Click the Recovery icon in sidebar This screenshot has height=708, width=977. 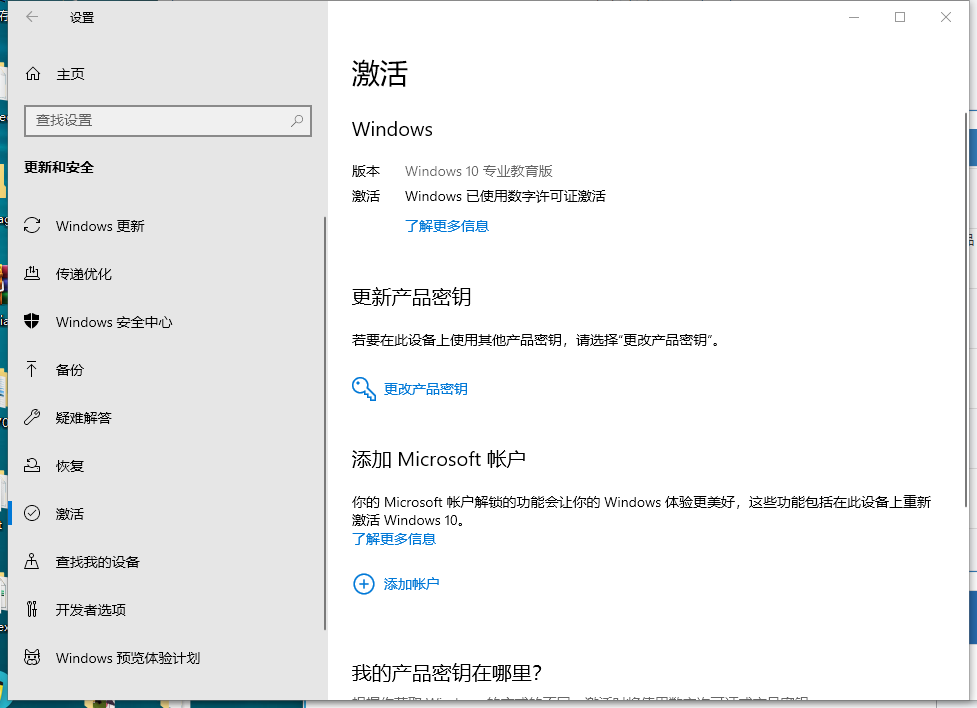click(33, 466)
